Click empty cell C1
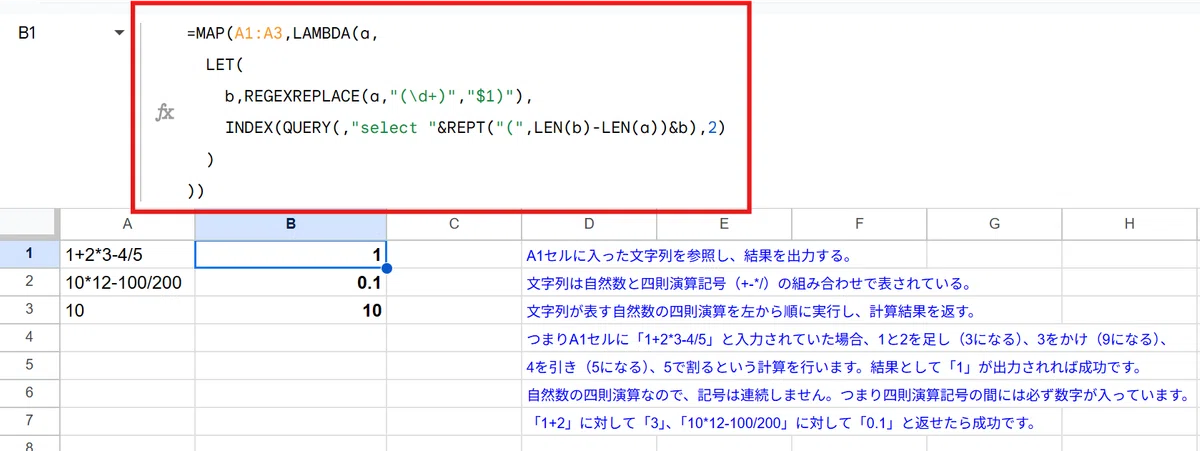 click(453, 255)
